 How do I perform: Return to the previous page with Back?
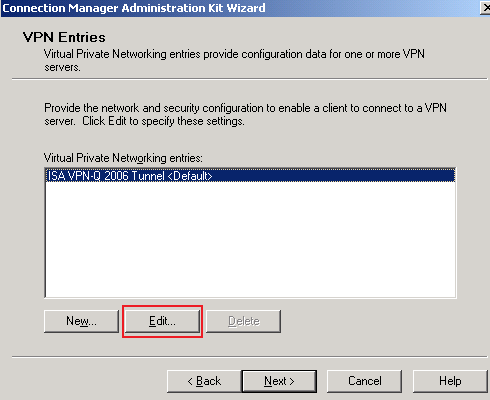click(x=204, y=381)
